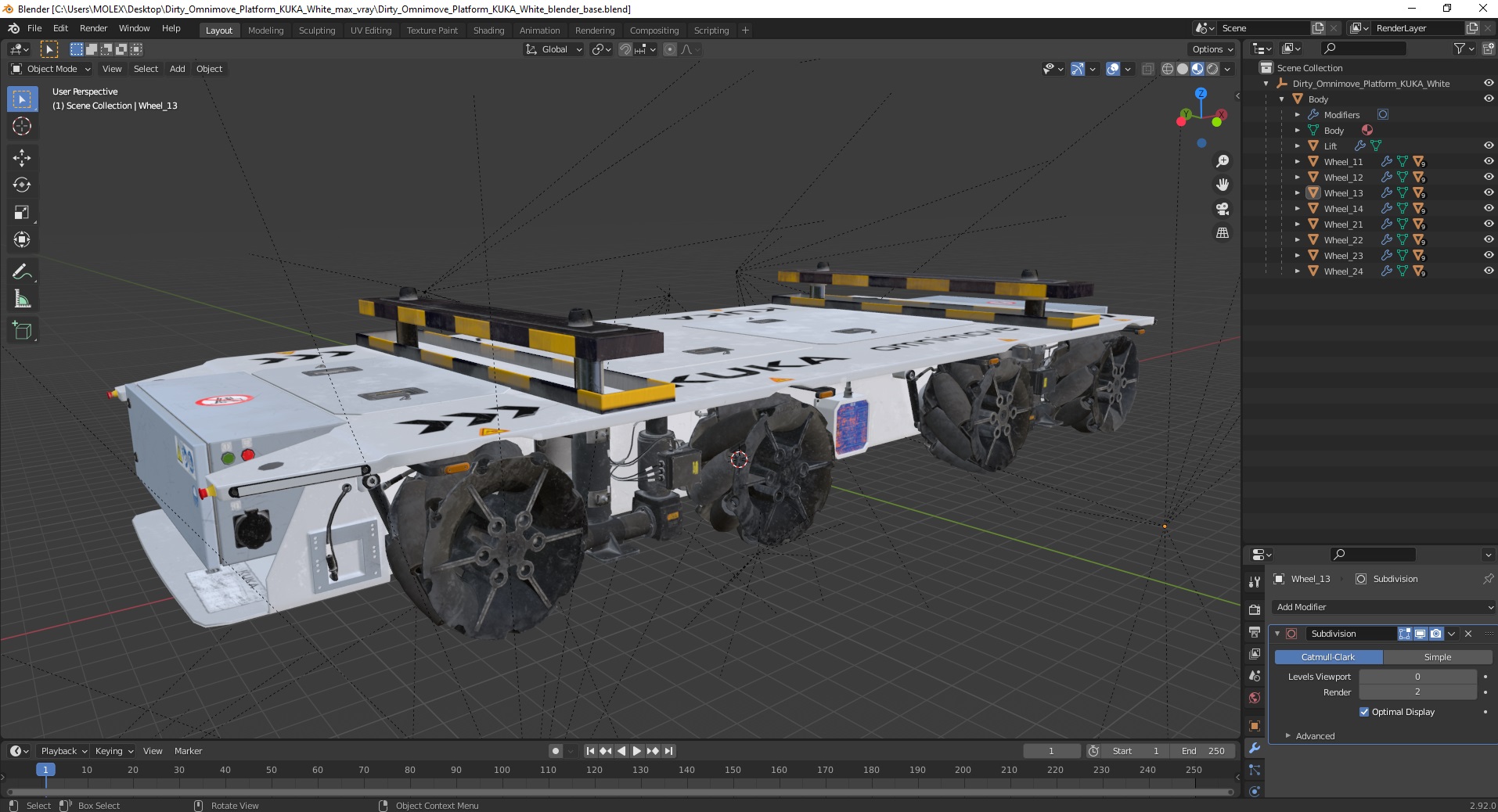Toggle Subdivision modifier edit mode display
Viewport: 1498px width, 812px height.
[1405, 634]
